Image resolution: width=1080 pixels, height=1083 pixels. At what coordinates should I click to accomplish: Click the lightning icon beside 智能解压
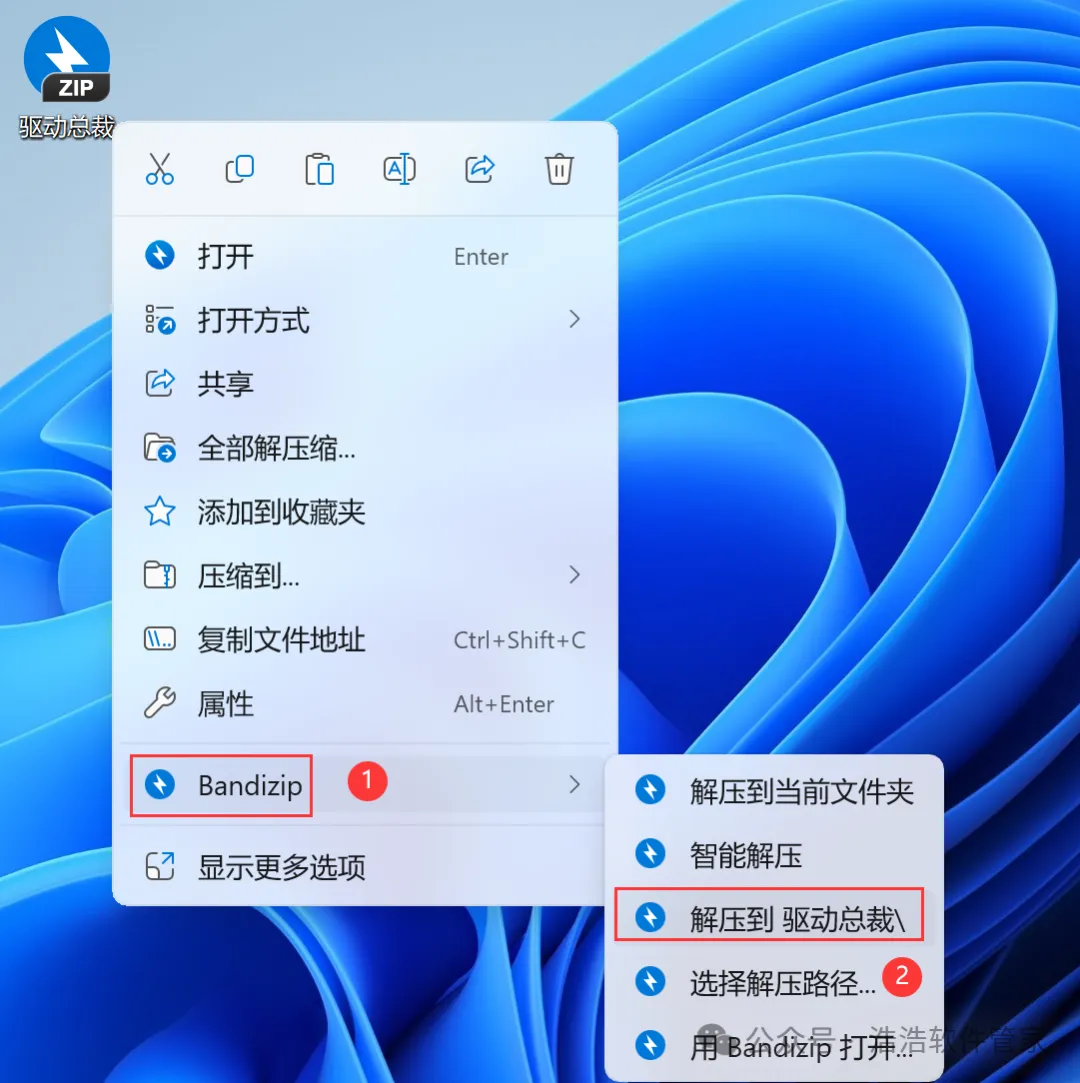(x=650, y=854)
